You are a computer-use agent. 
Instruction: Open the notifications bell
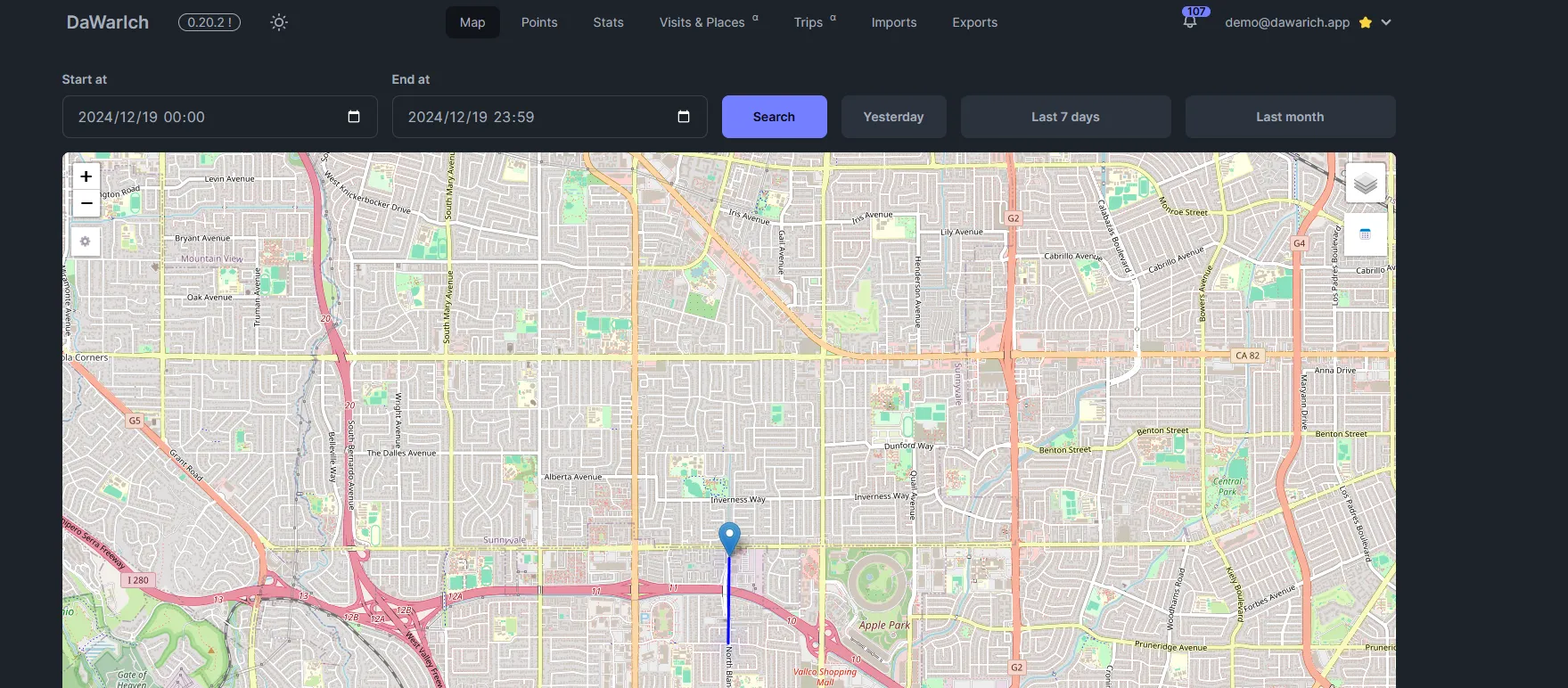point(1190,22)
